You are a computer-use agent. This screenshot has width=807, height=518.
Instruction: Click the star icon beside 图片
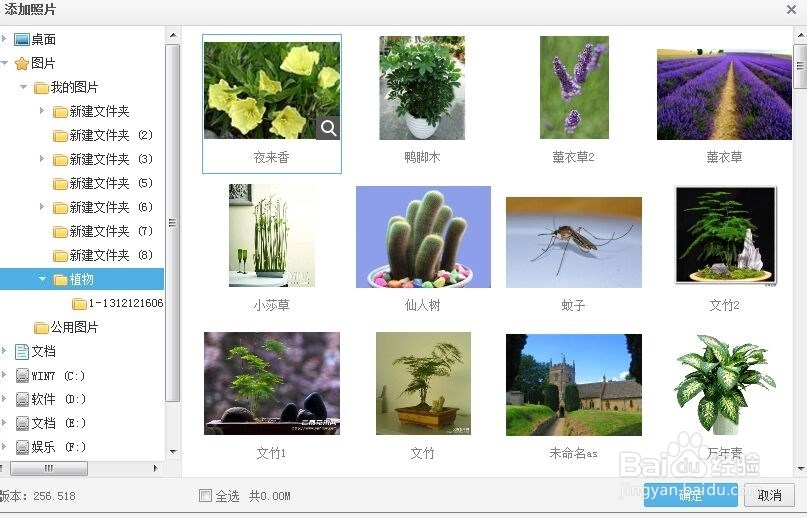pyautogui.click(x=22, y=63)
